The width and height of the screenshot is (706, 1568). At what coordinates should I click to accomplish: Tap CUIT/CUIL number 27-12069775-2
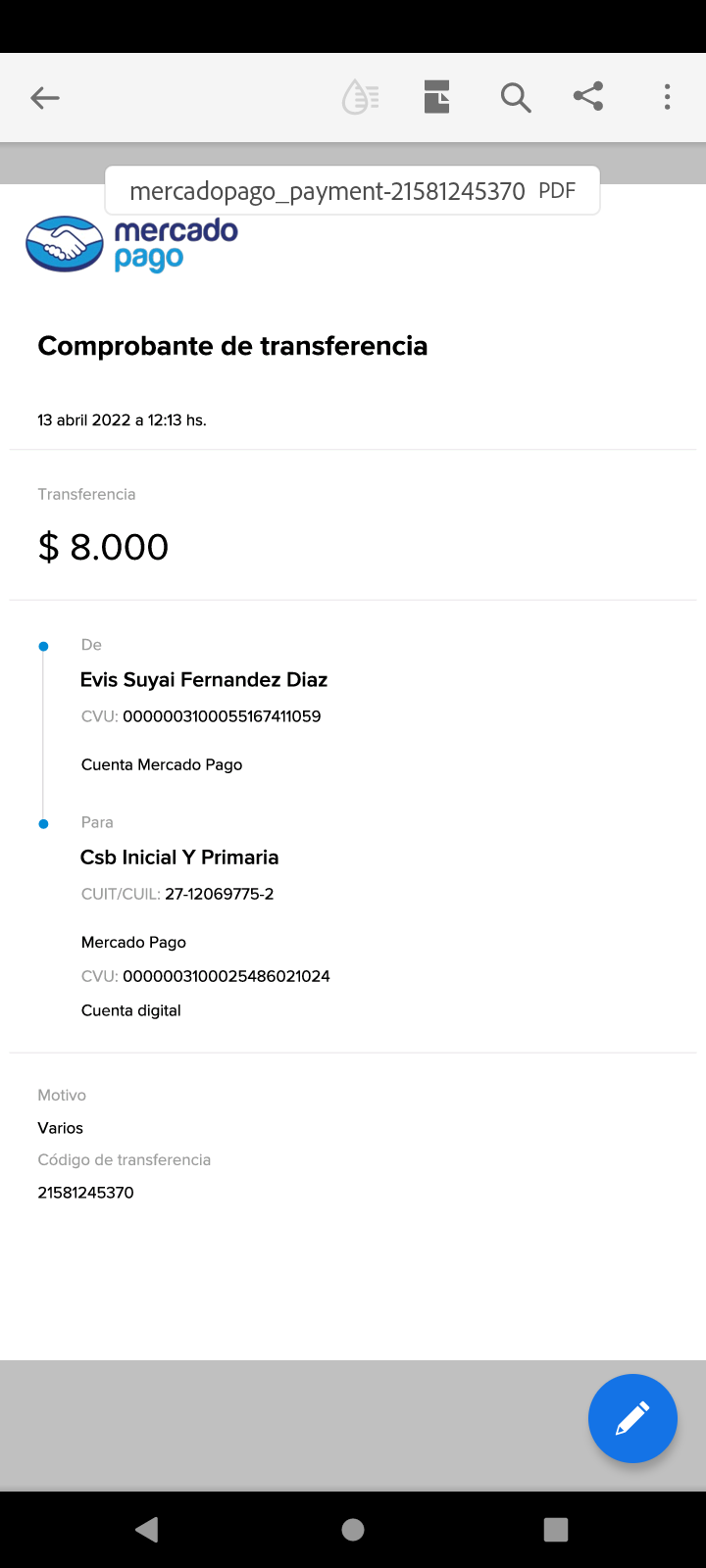(x=219, y=894)
